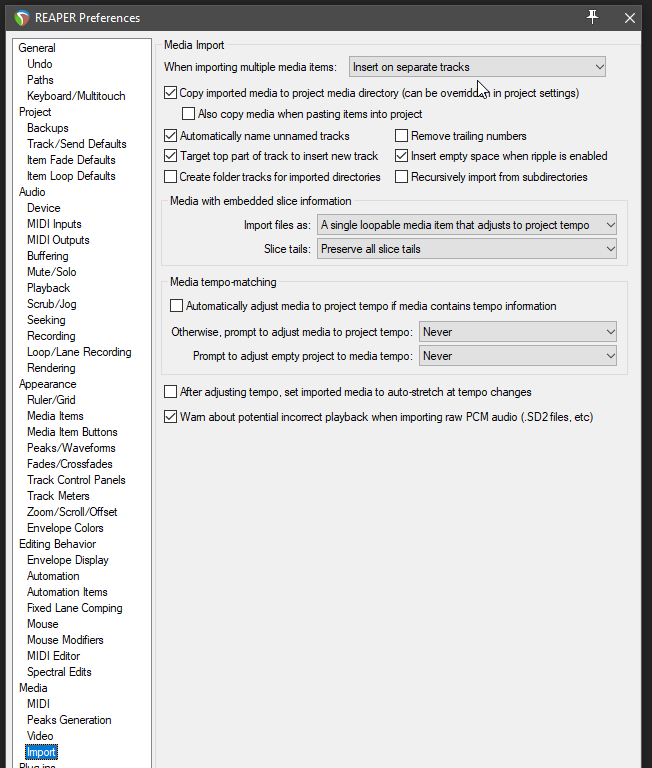Open the Paths preferences page
Viewport: 652px width, 768px height.
[x=40, y=80]
